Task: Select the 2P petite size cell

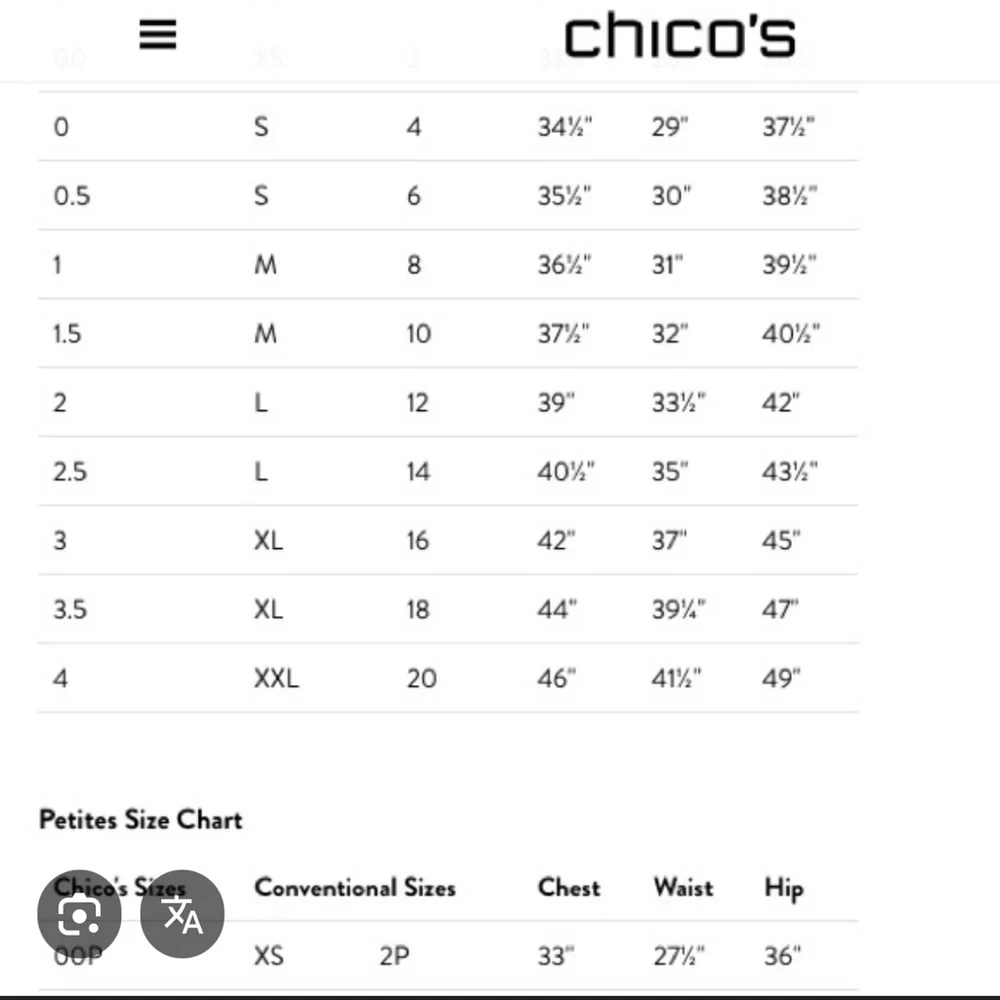Action: click(394, 956)
